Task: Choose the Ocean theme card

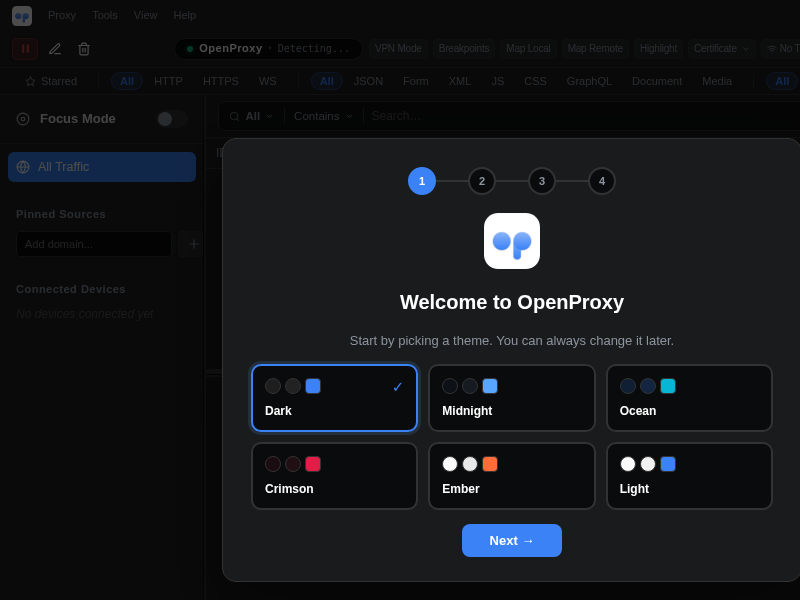Action: point(689,398)
